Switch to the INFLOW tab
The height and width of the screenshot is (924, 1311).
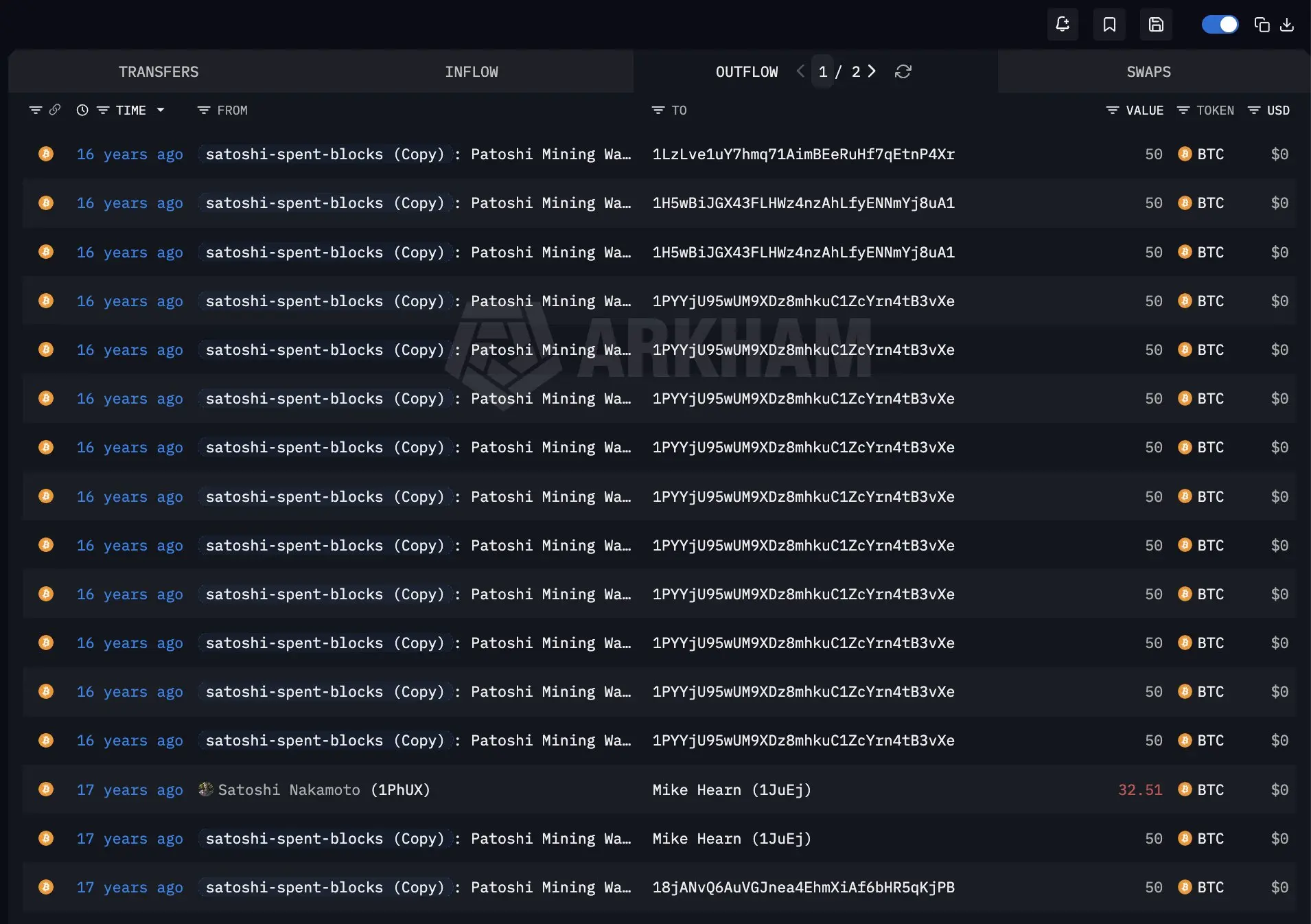(x=472, y=71)
